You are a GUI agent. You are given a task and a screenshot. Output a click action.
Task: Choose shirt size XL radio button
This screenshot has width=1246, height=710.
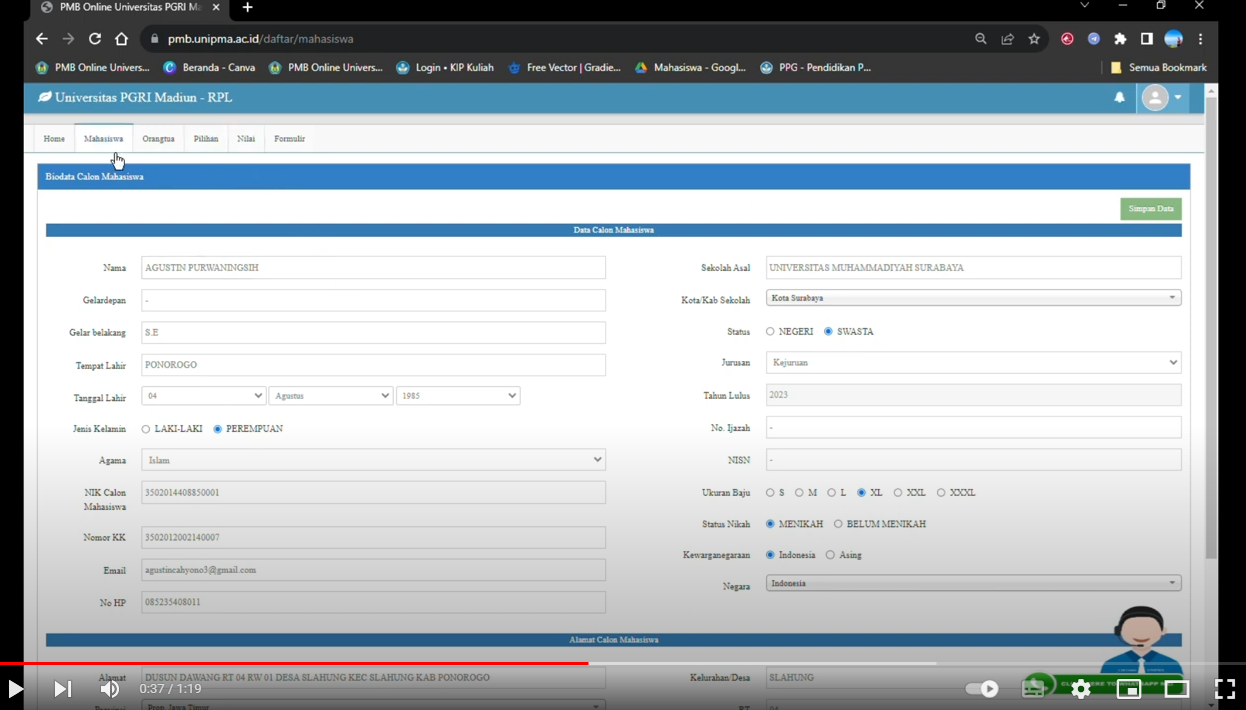861,493
